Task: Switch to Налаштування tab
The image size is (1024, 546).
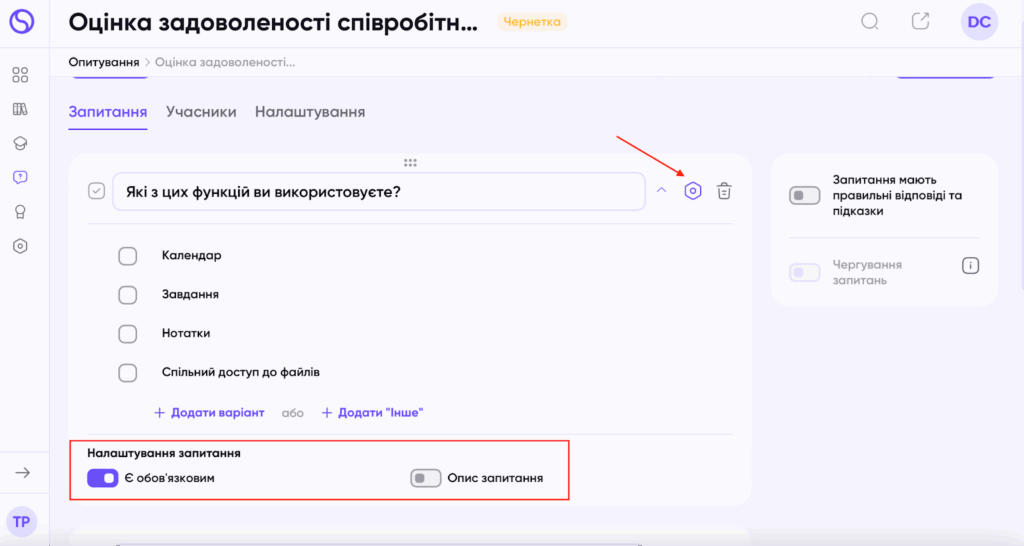Action: (x=310, y=112)
